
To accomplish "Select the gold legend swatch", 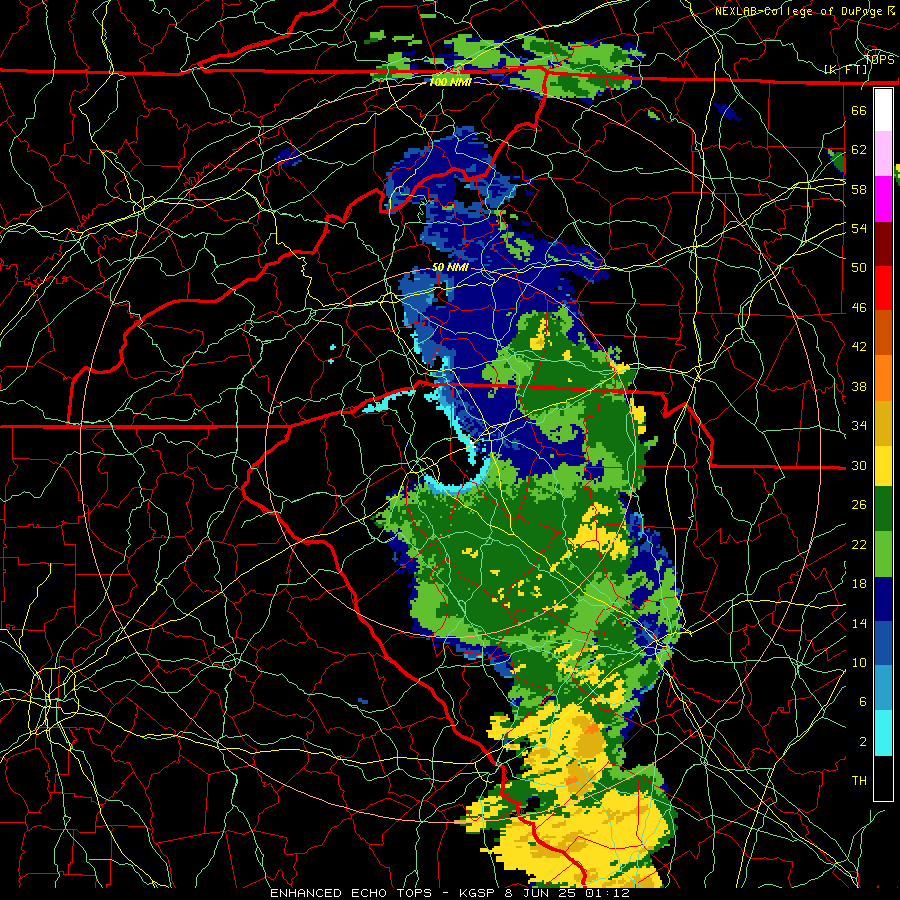I will pos(883,423).
